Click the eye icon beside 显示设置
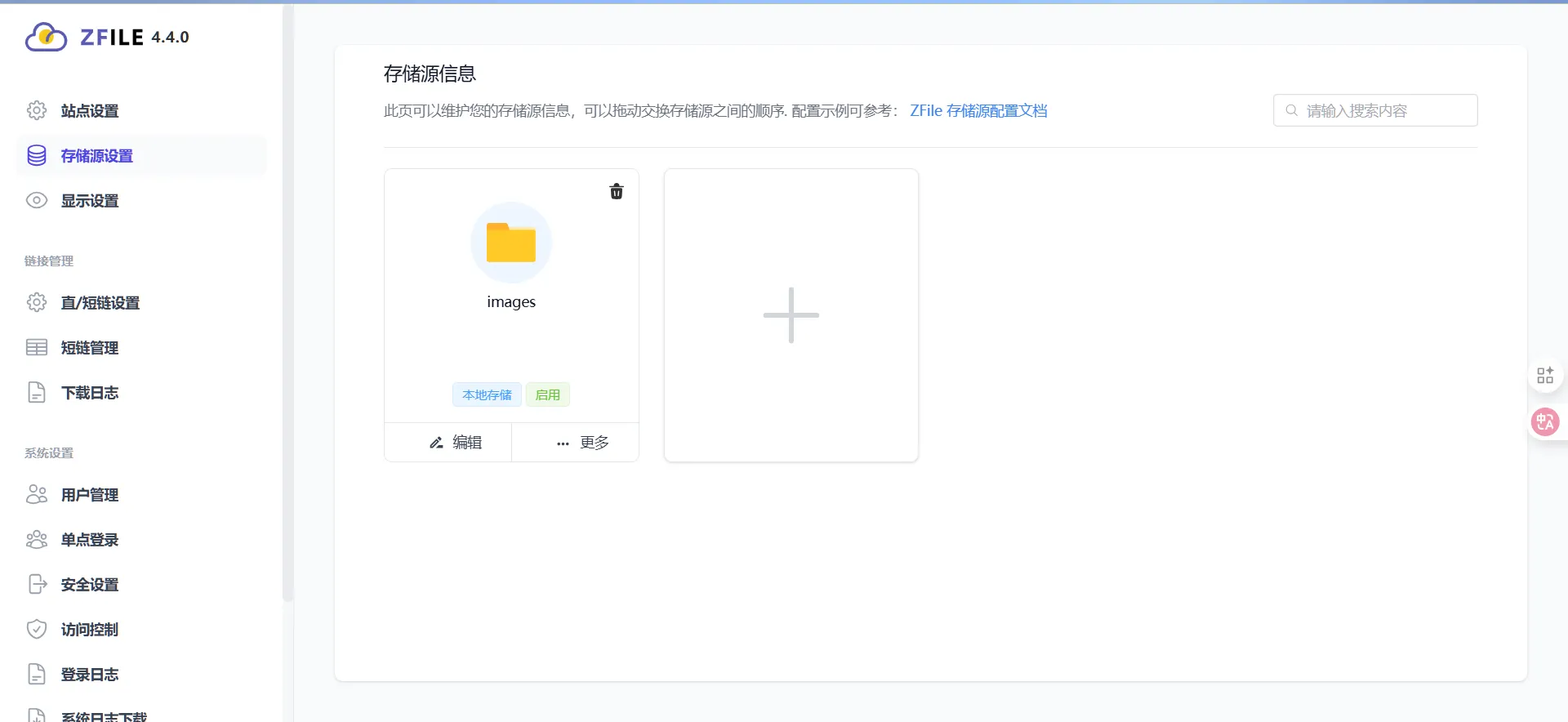This screenshot has height=722, width=1568. tap(37, 200)
